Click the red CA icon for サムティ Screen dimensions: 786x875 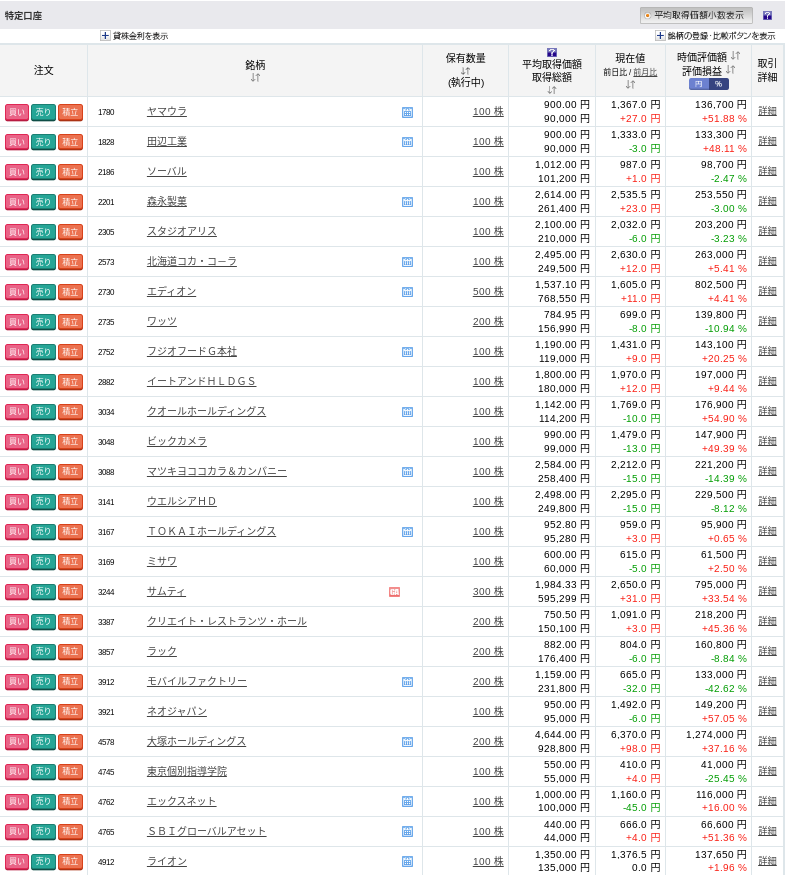click(x=394, y=592)
